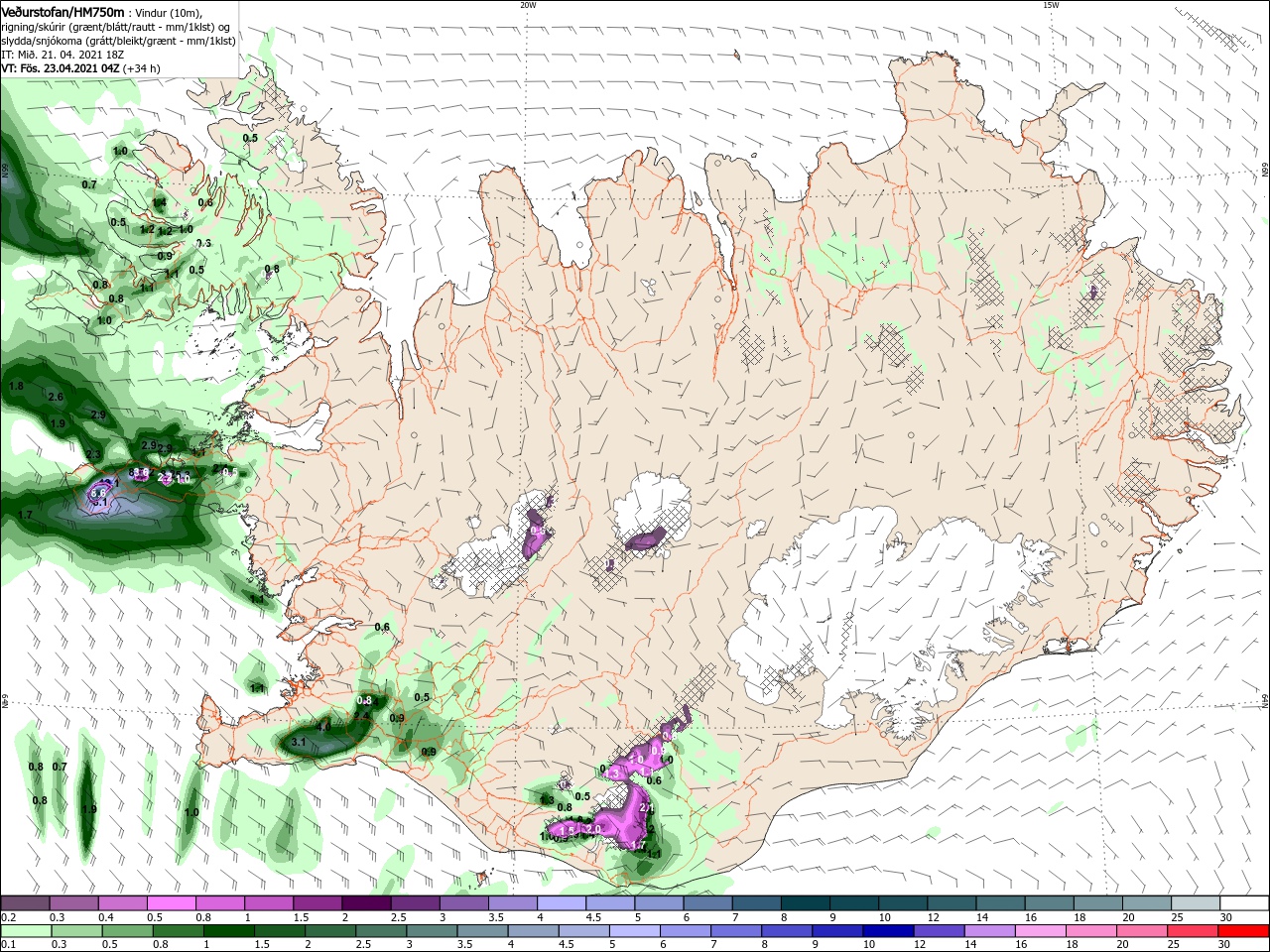
Task: Click the darkest green swatch labeled 1
Action: (228, 931)
